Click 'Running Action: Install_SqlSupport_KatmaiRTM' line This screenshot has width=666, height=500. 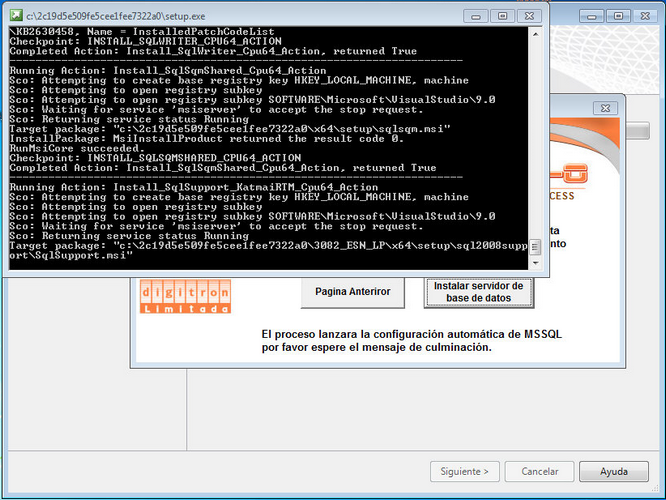click(x=194, y=187)
